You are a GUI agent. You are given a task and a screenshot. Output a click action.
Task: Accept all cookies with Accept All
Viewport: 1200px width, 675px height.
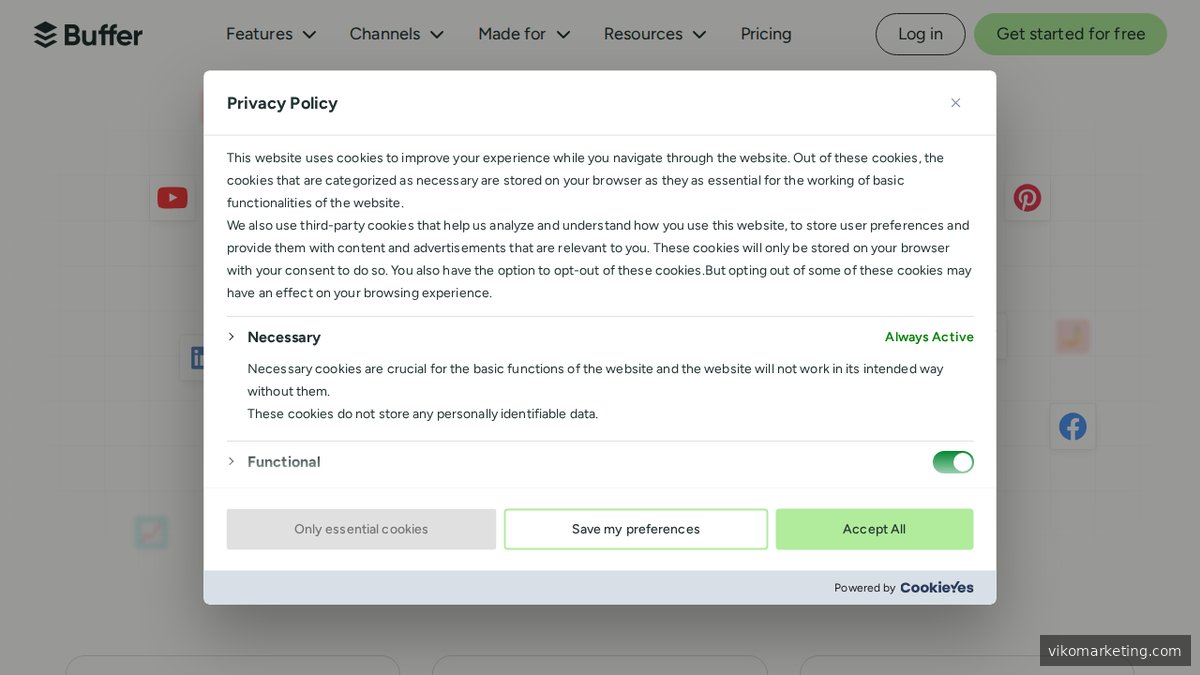(x=874, y=529)
